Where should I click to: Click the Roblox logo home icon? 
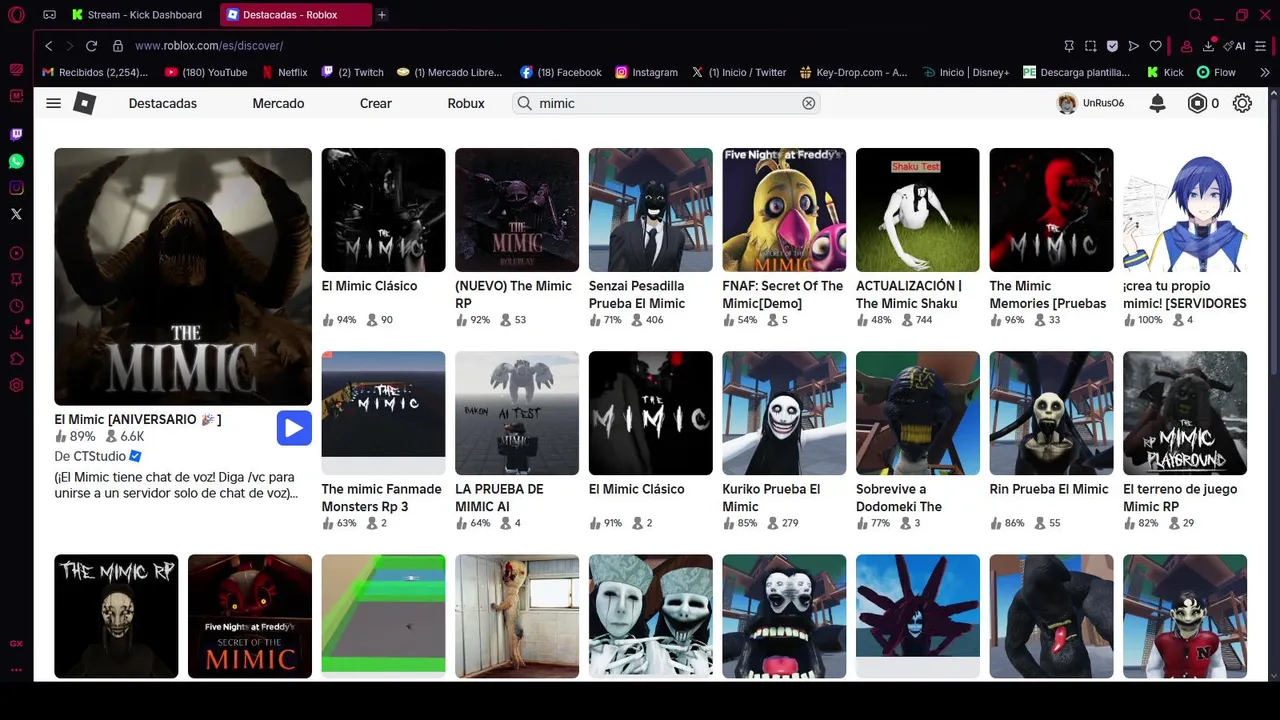[x=85, y=103]
